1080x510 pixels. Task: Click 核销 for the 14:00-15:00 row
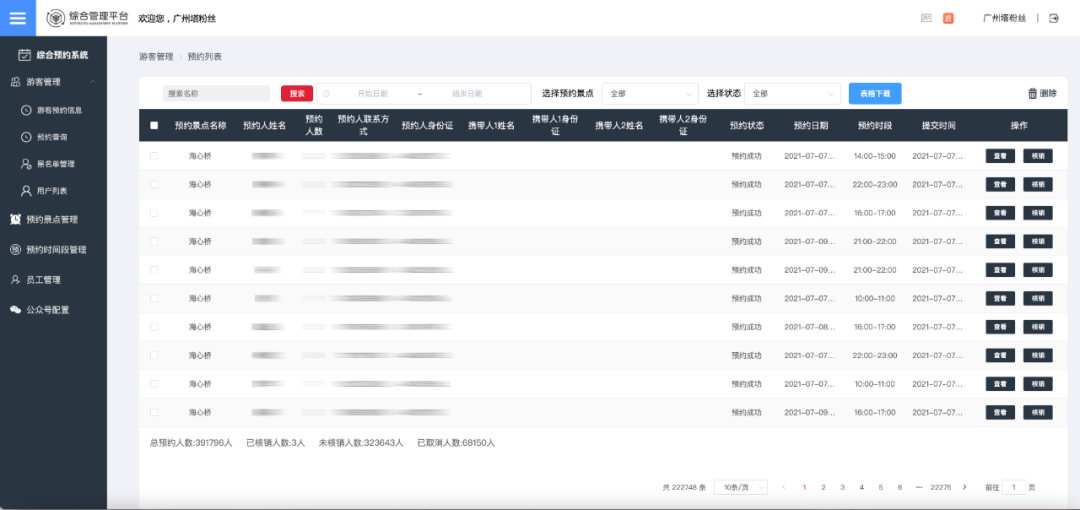(1037, 156)
